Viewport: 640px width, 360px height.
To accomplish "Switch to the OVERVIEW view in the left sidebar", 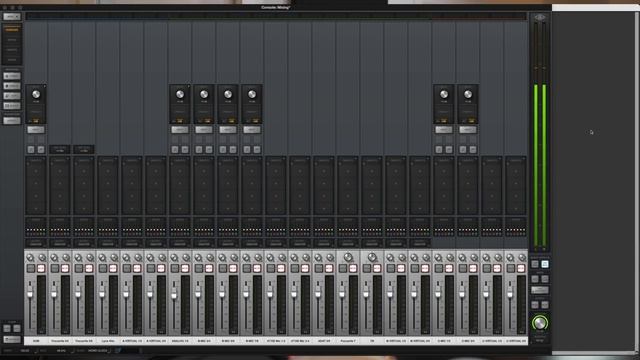I will 12,30.
